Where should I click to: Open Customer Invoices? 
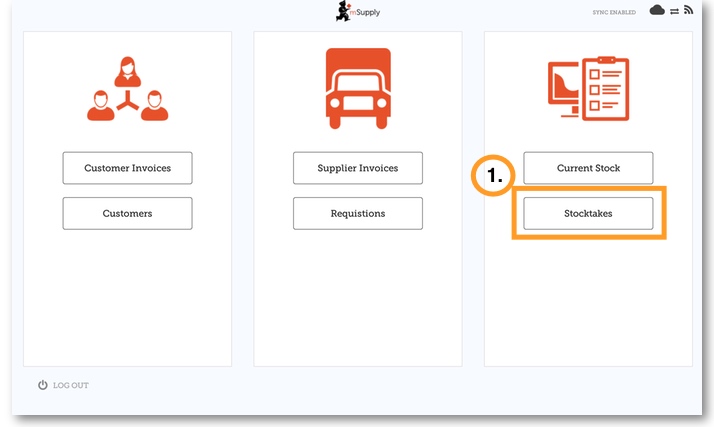(x=127, y=168)
